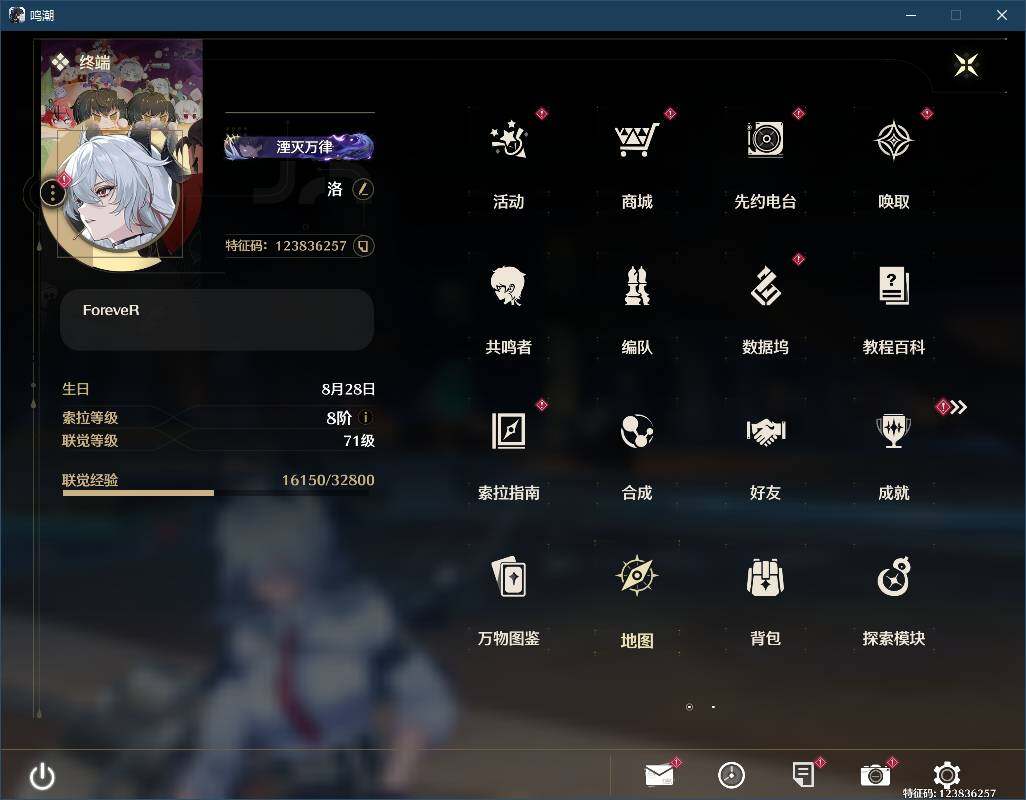Open the avatar three-dot options menu
The image size is (1026, 800).
coord(52,192)
